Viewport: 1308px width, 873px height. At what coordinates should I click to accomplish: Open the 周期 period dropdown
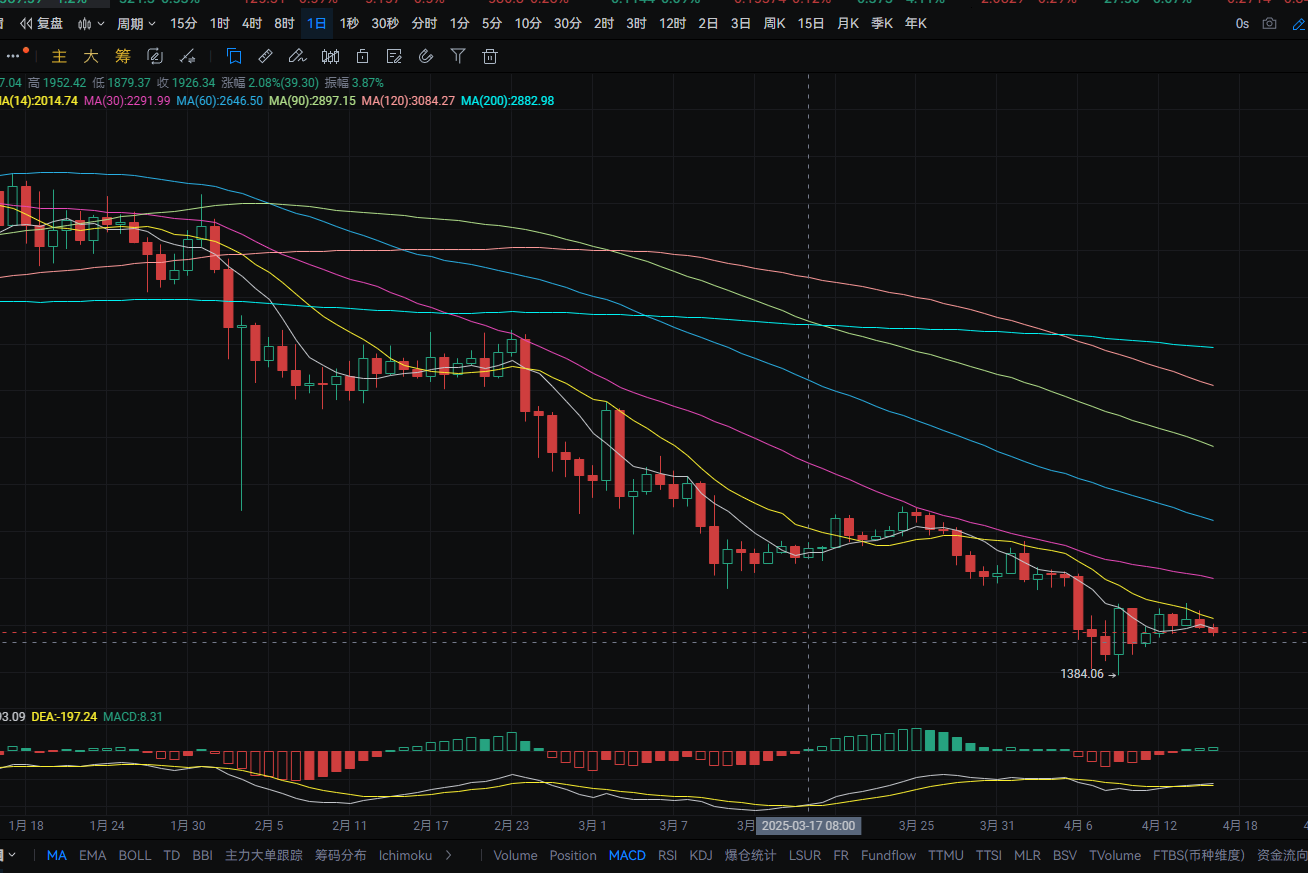(136, 23)
